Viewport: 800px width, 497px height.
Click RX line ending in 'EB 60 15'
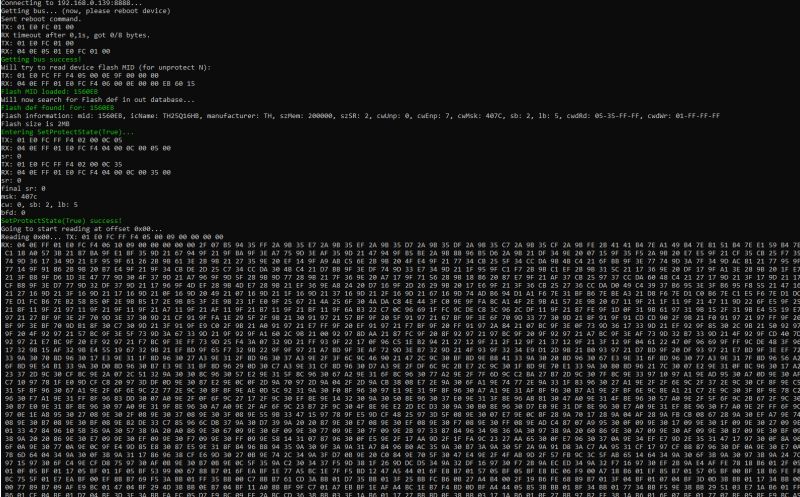click(98, 84)
